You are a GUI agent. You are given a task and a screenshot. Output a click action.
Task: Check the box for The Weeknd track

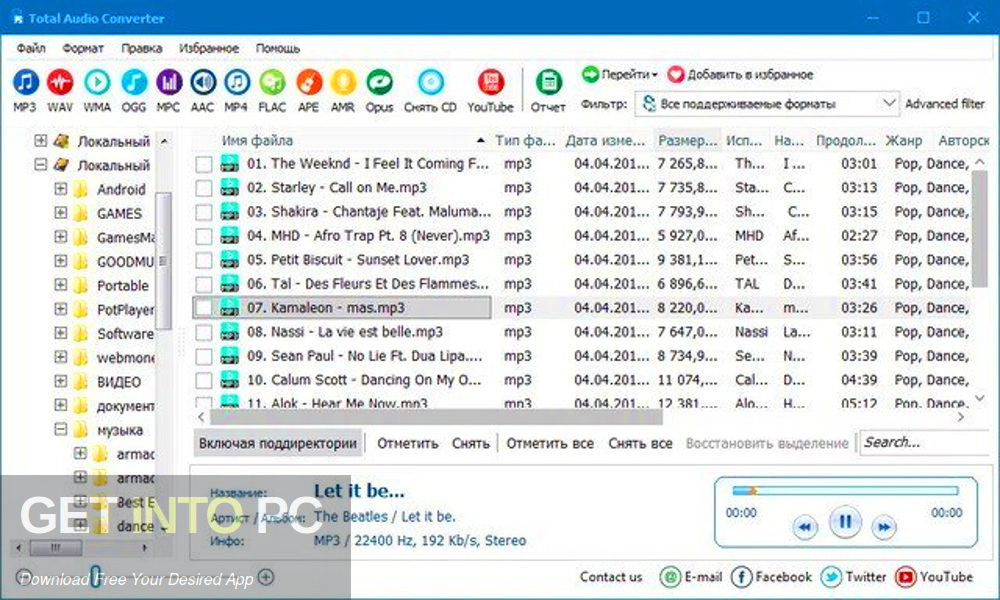click(204, 164)
